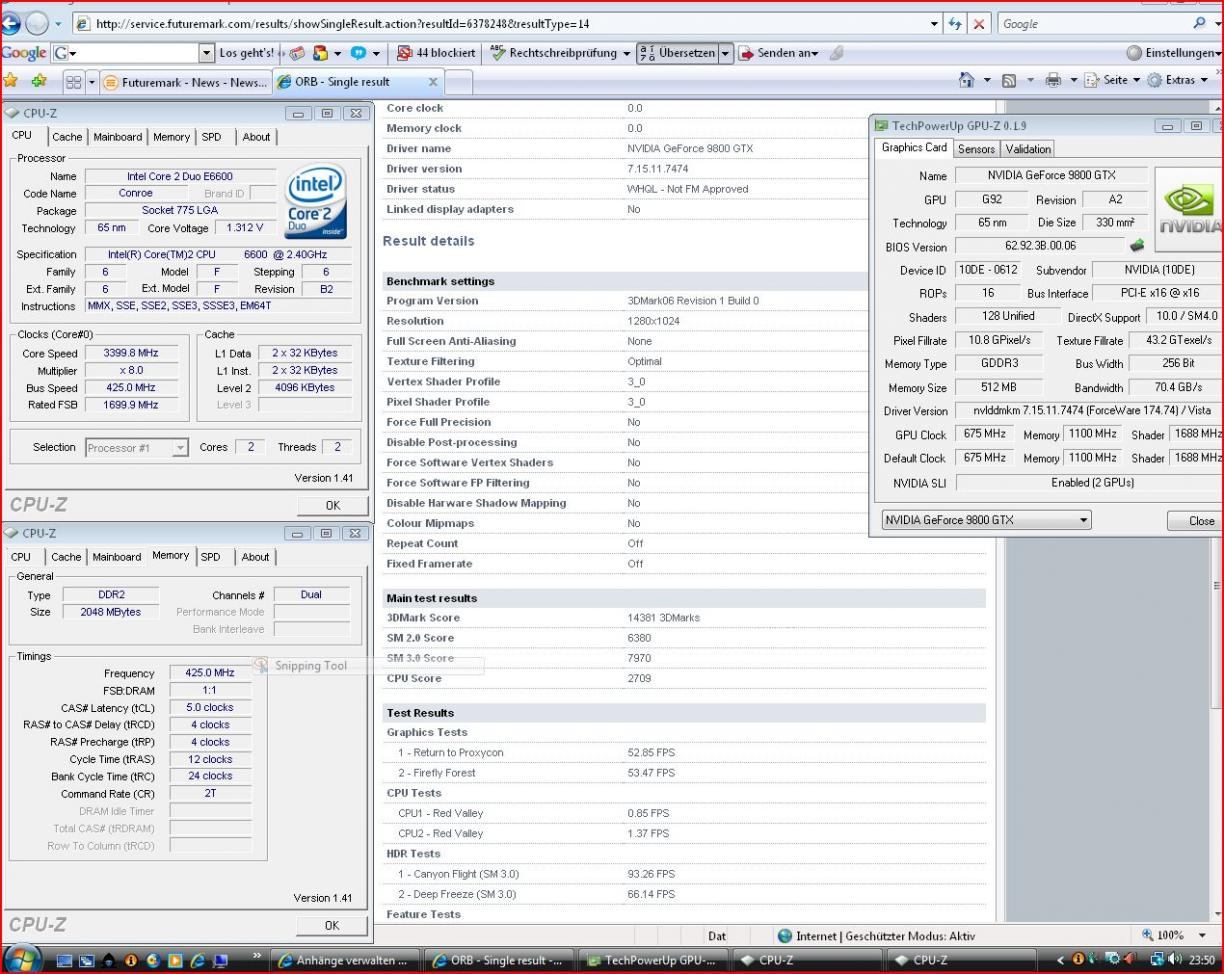Image resolution: width=1224 pixels, height=974 pixels.
Task: Open the Favorites star icon
Action: click(11, 80)
